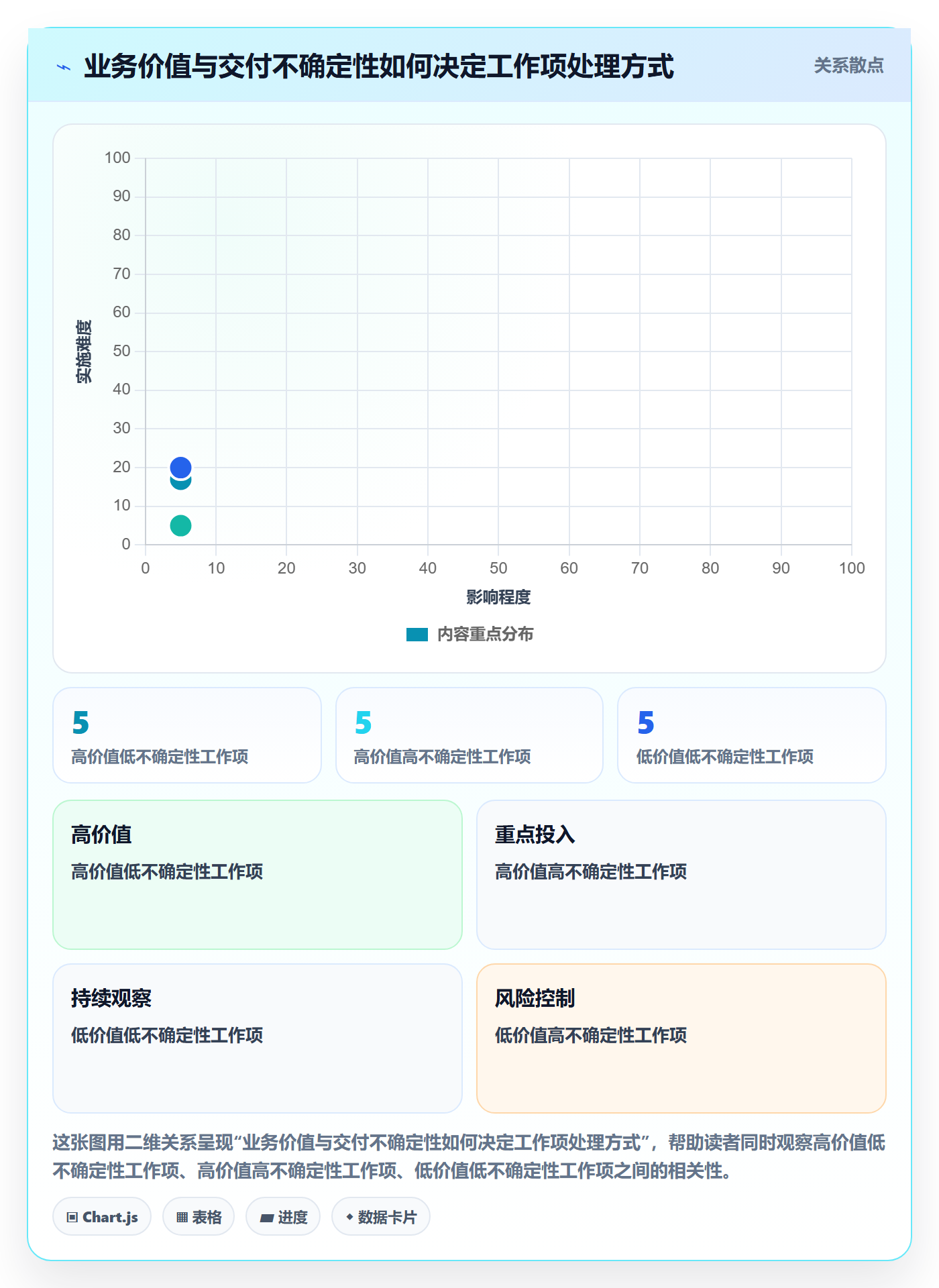Click the 数据卡片 tag
Viewport: 939px width, 1288px height.
[x=381, y=1217]
